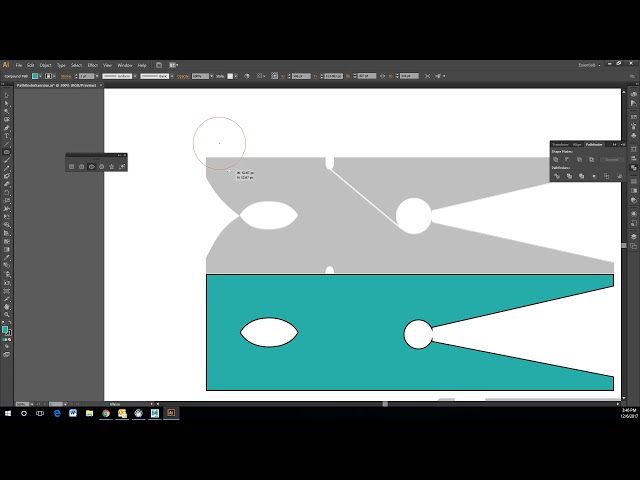Viewport: 640px width, 480px height.
Task: Swap fill and stroke colors
Action: pyautogui.click(x=10, y=323)
